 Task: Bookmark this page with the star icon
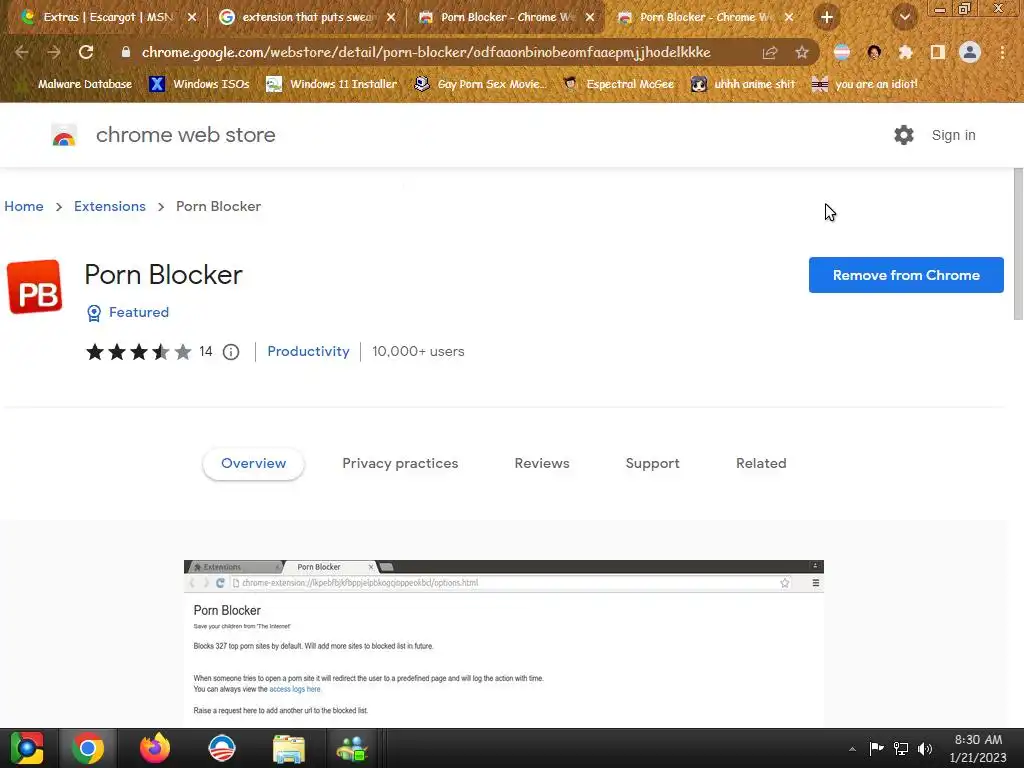click(802, 53)
